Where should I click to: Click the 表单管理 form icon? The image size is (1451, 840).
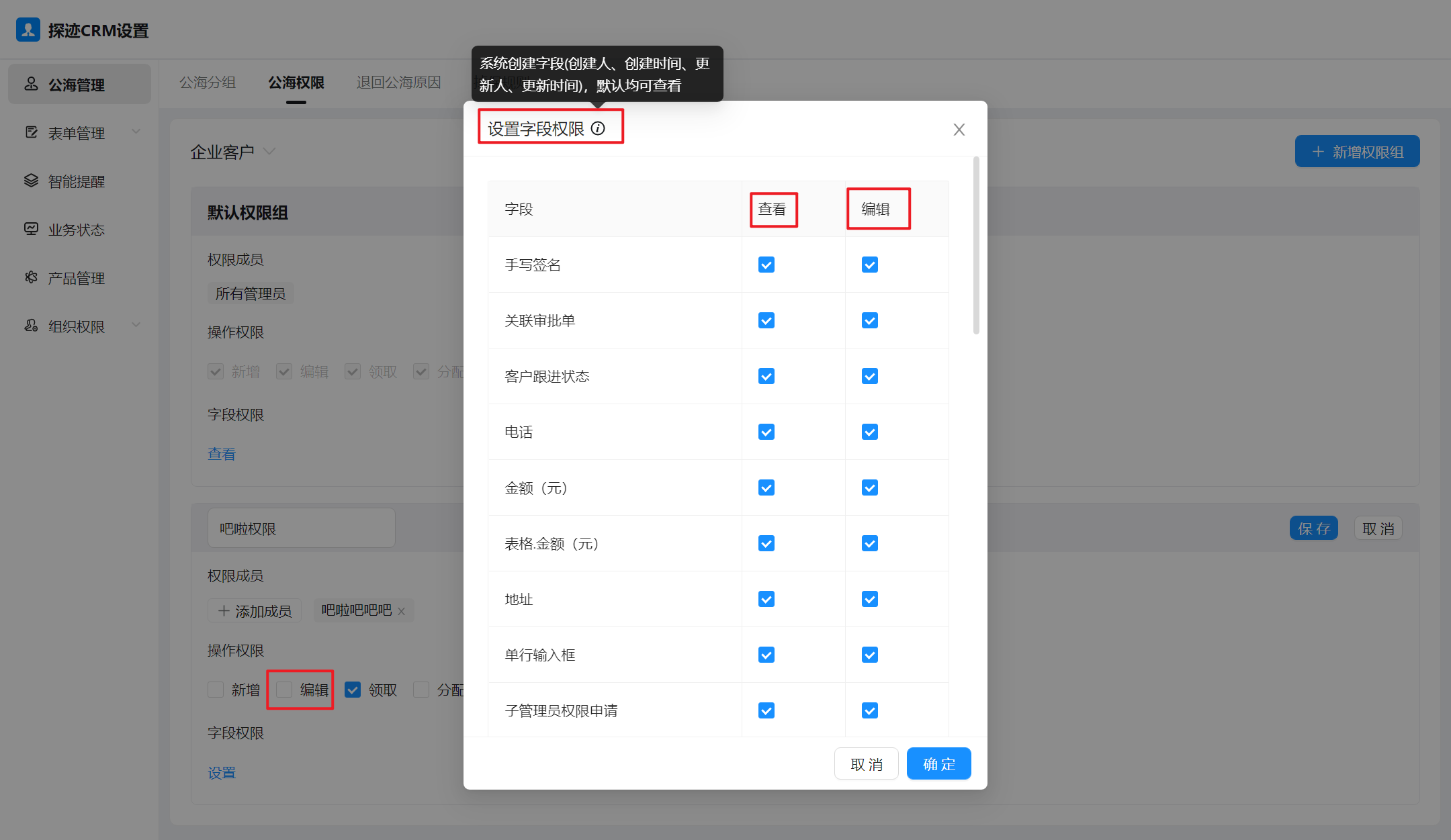tap(31, 132)
